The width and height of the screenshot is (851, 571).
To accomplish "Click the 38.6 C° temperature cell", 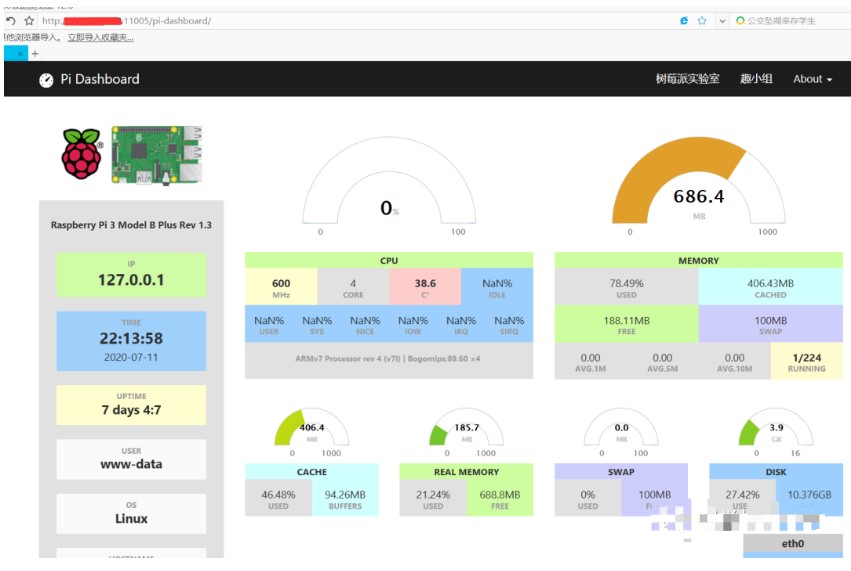I will (425, 287).
